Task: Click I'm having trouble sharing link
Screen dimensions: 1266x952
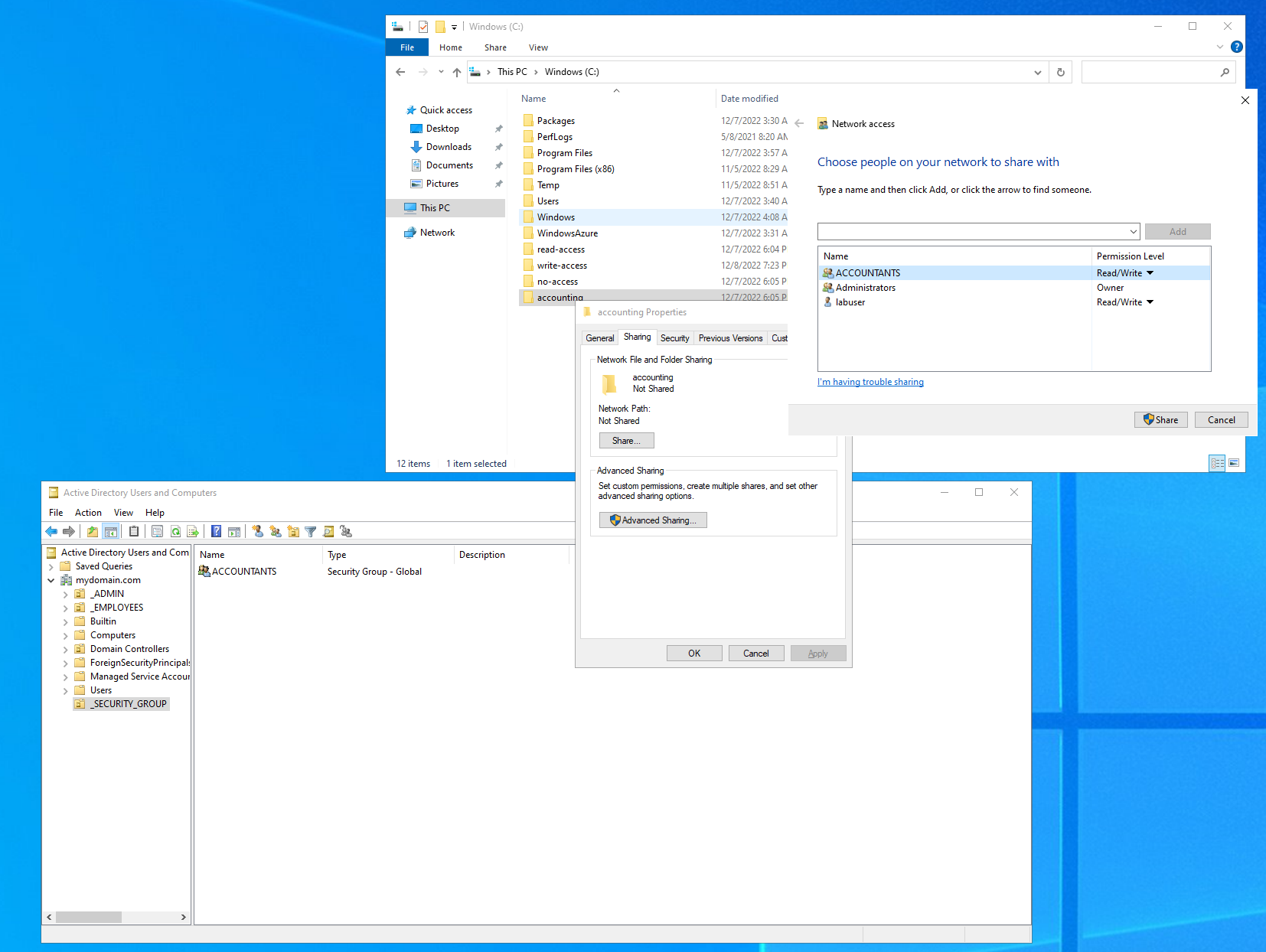Action: pyautogui.click(x=870, y=382)
